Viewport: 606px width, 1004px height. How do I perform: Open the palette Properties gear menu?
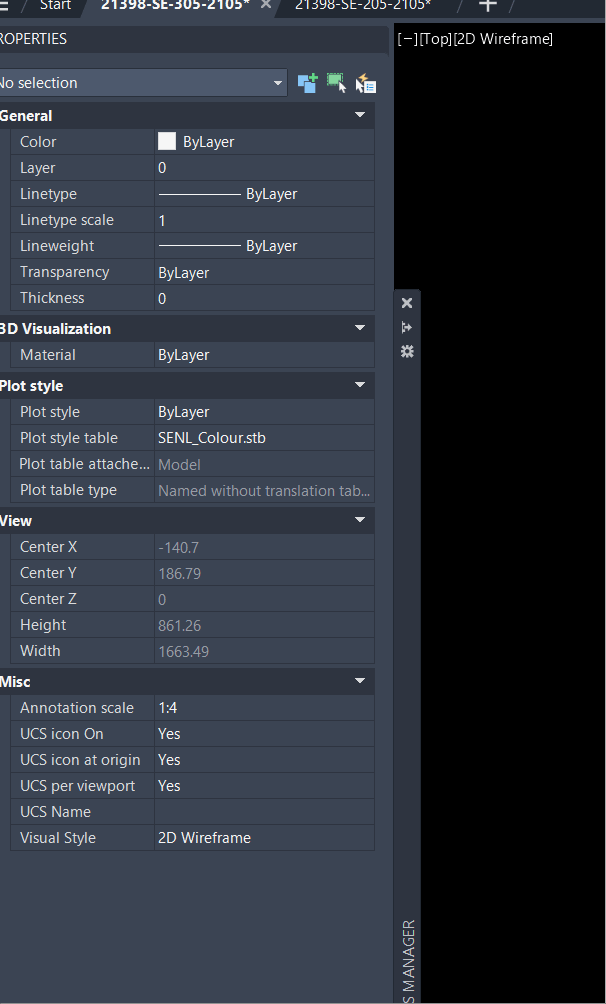[406, 352]
